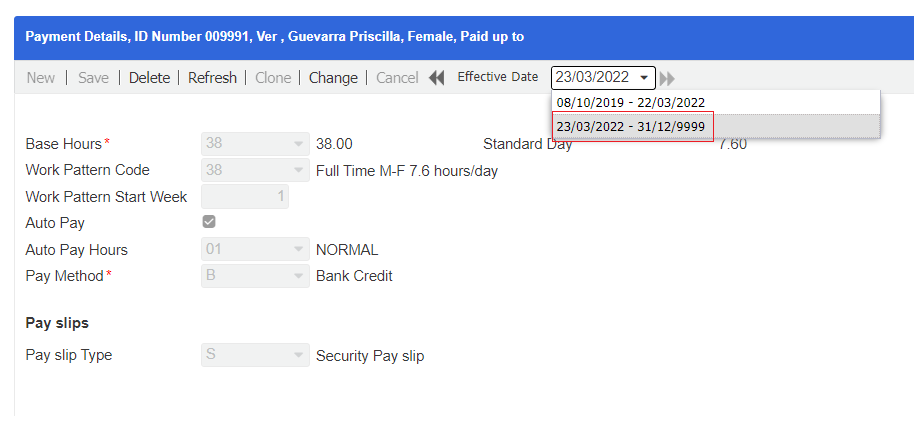Select date range 08/10/2019 - 22/03/2022
Viewport: 924px width, 426px height.
[630, 102]
